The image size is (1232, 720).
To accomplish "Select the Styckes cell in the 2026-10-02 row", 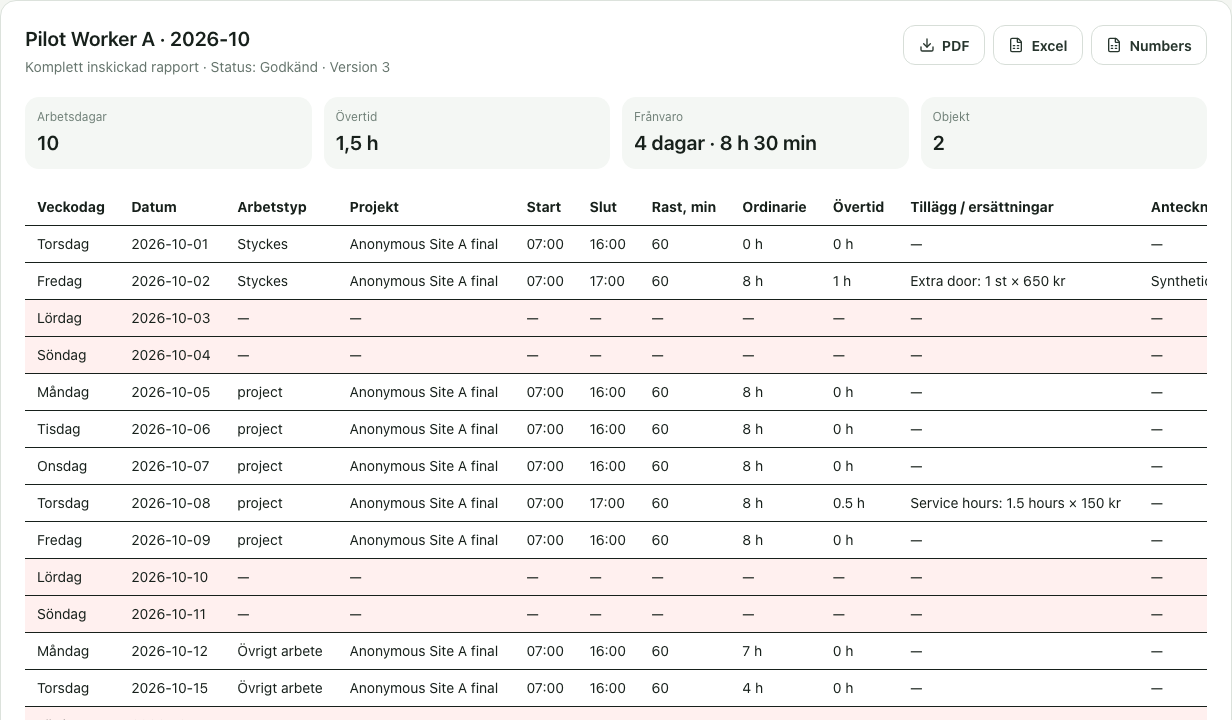I will tap(262, 281).
